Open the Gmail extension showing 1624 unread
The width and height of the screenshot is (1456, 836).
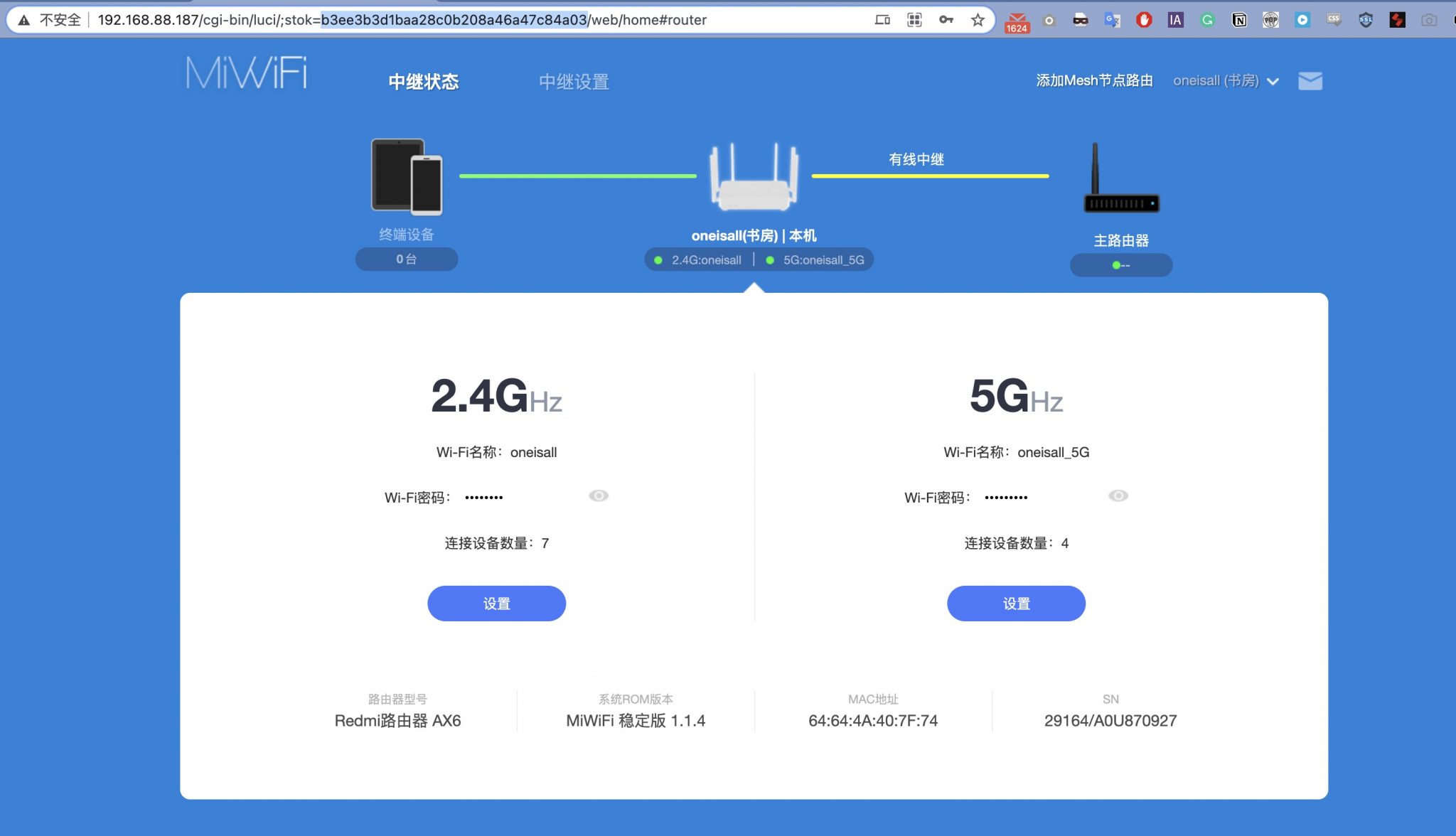(1017, 20)
